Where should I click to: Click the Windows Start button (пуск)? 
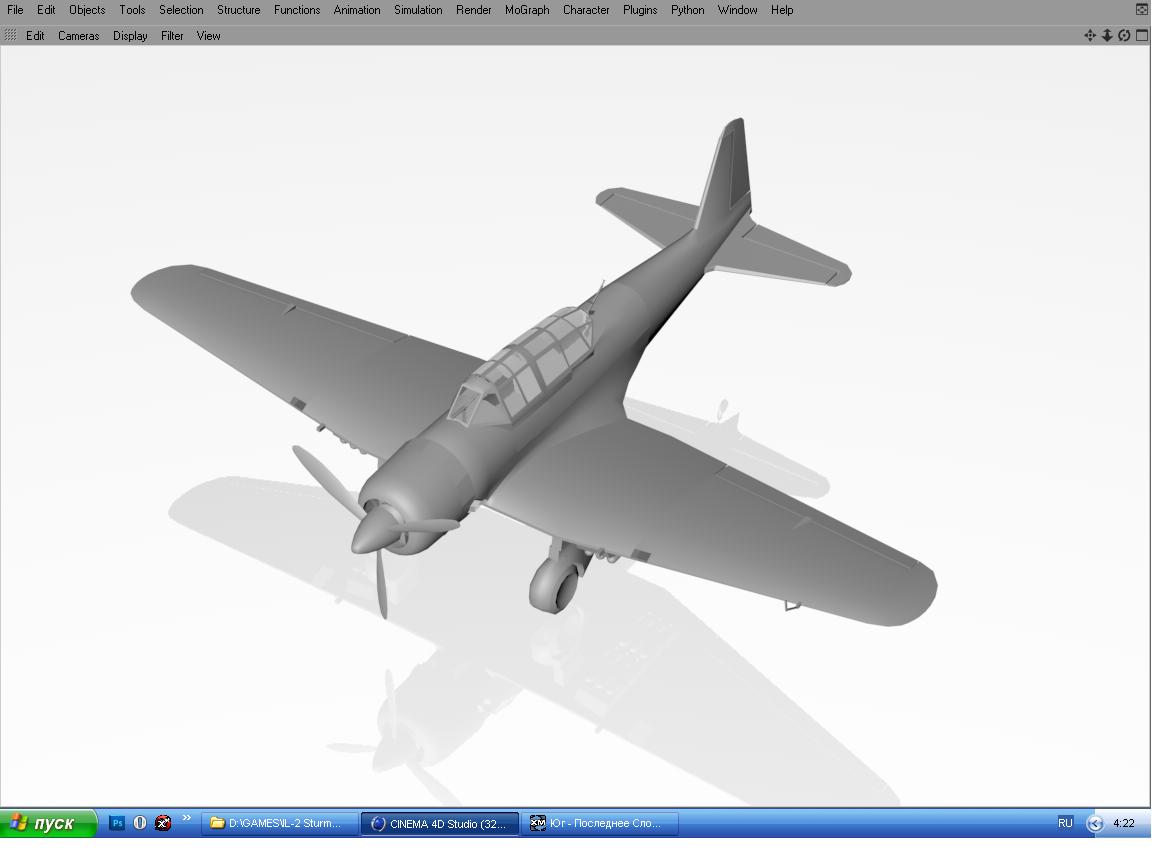point(48,823)
